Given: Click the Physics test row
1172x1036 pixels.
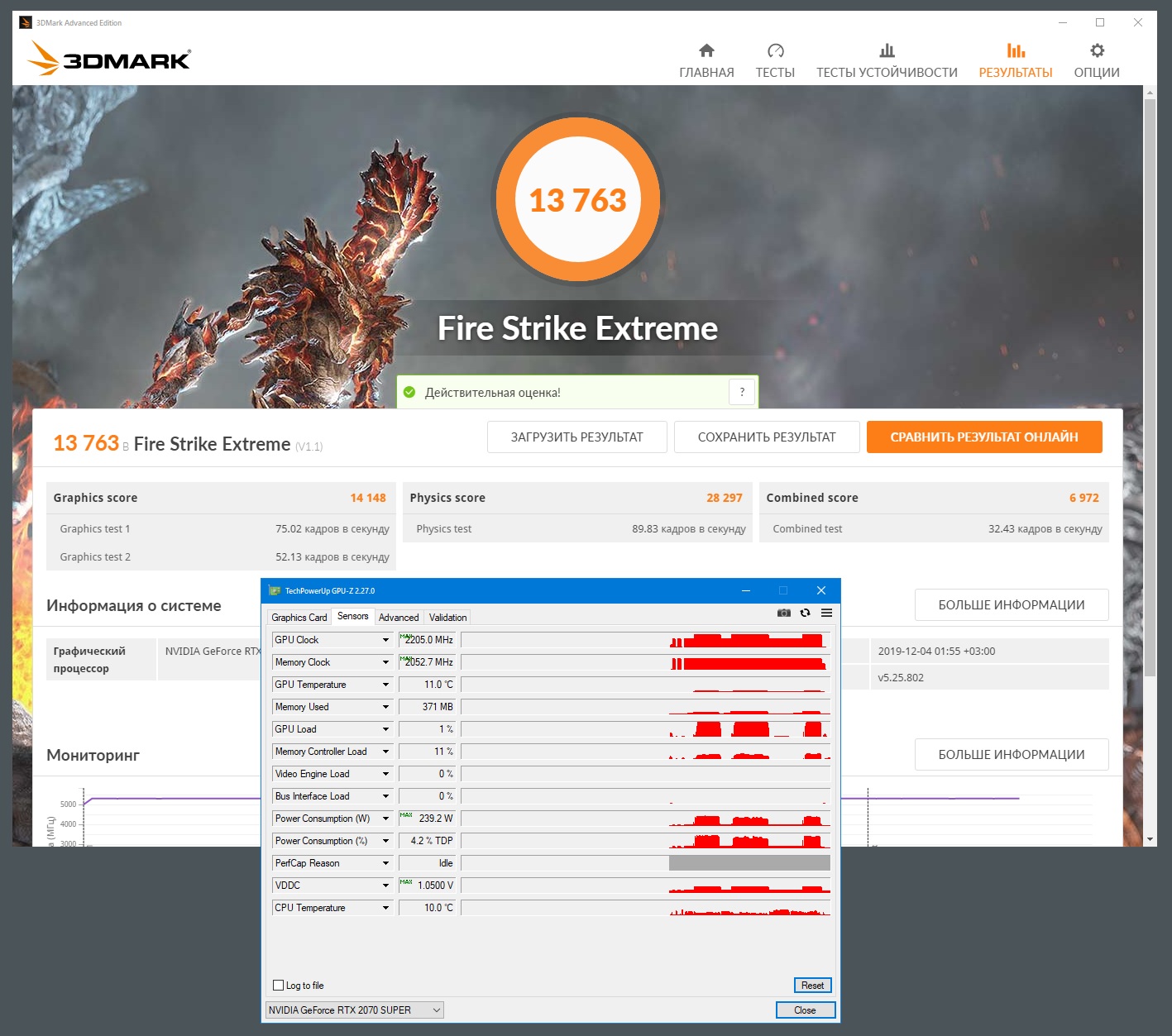Looking at the screenshot, I should [578, 529].
